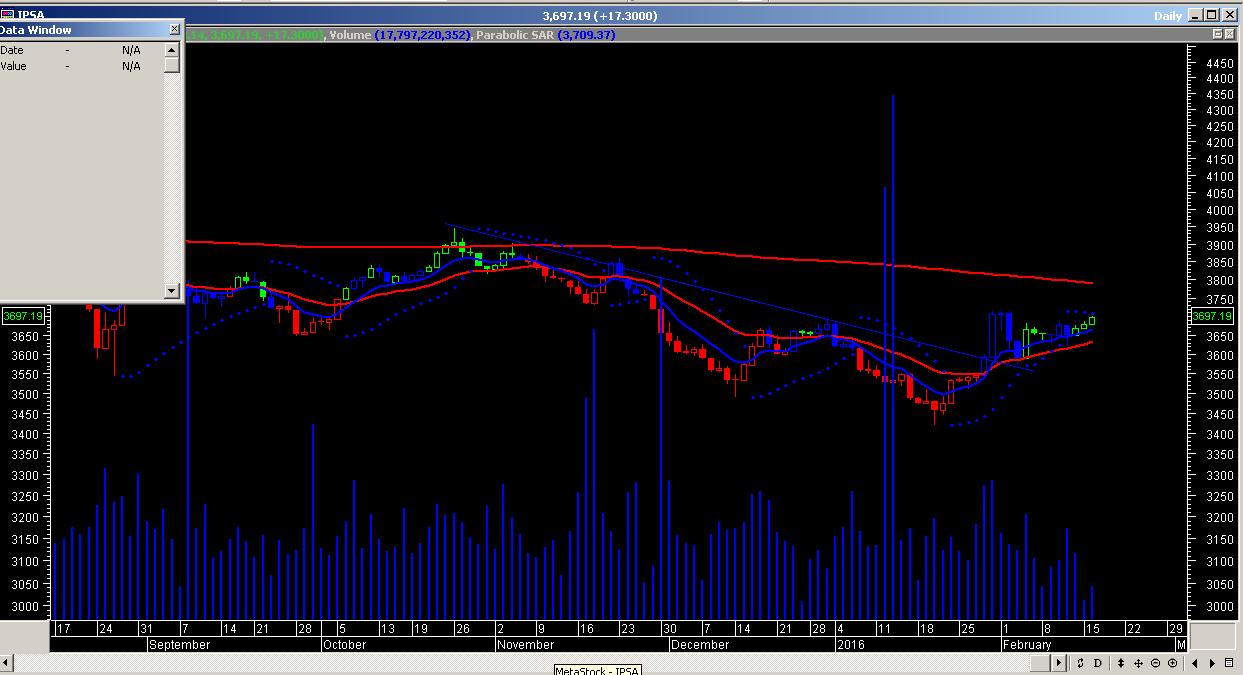Zoom in with the plus circle icon
This screenshot has width=1243, height=675.
coord(1173,663)
